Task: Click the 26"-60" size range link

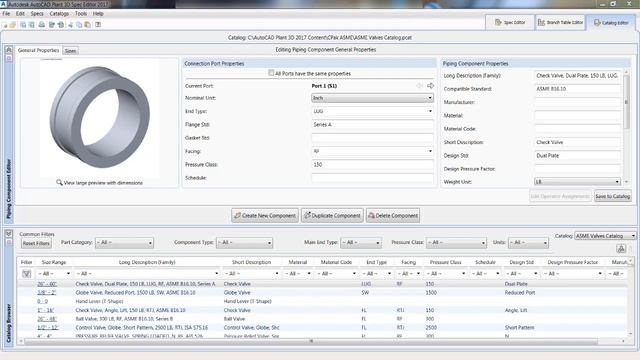Action: click(x=47, y=284)
